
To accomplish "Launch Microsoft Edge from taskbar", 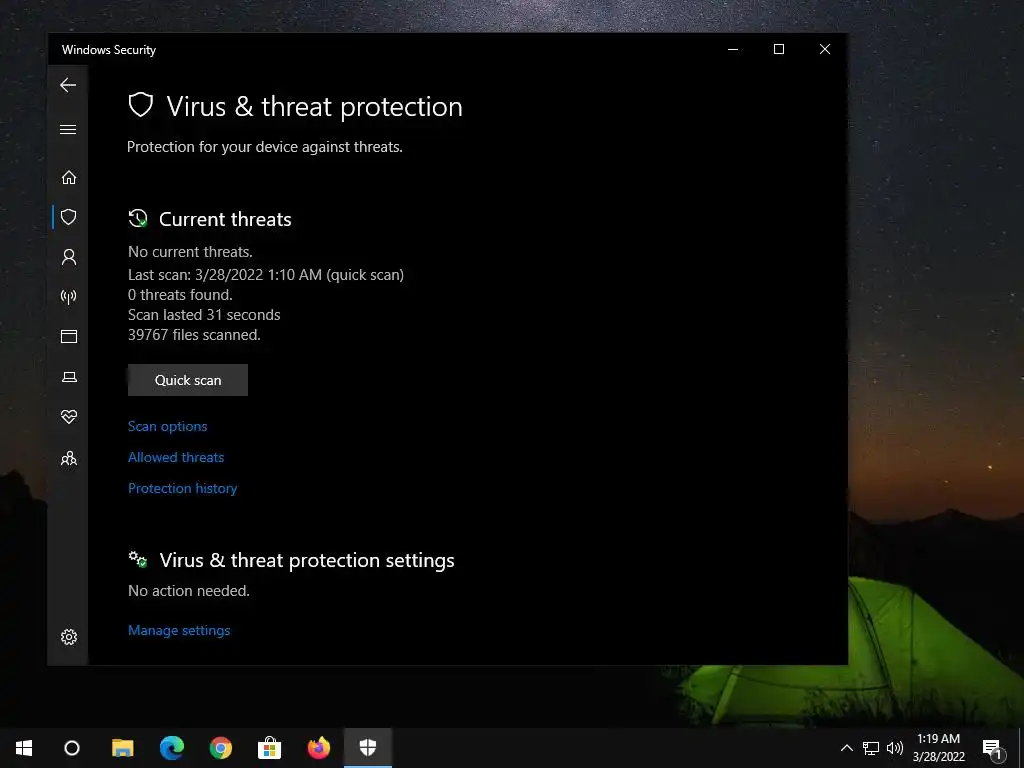I will [x=172, y=748].
